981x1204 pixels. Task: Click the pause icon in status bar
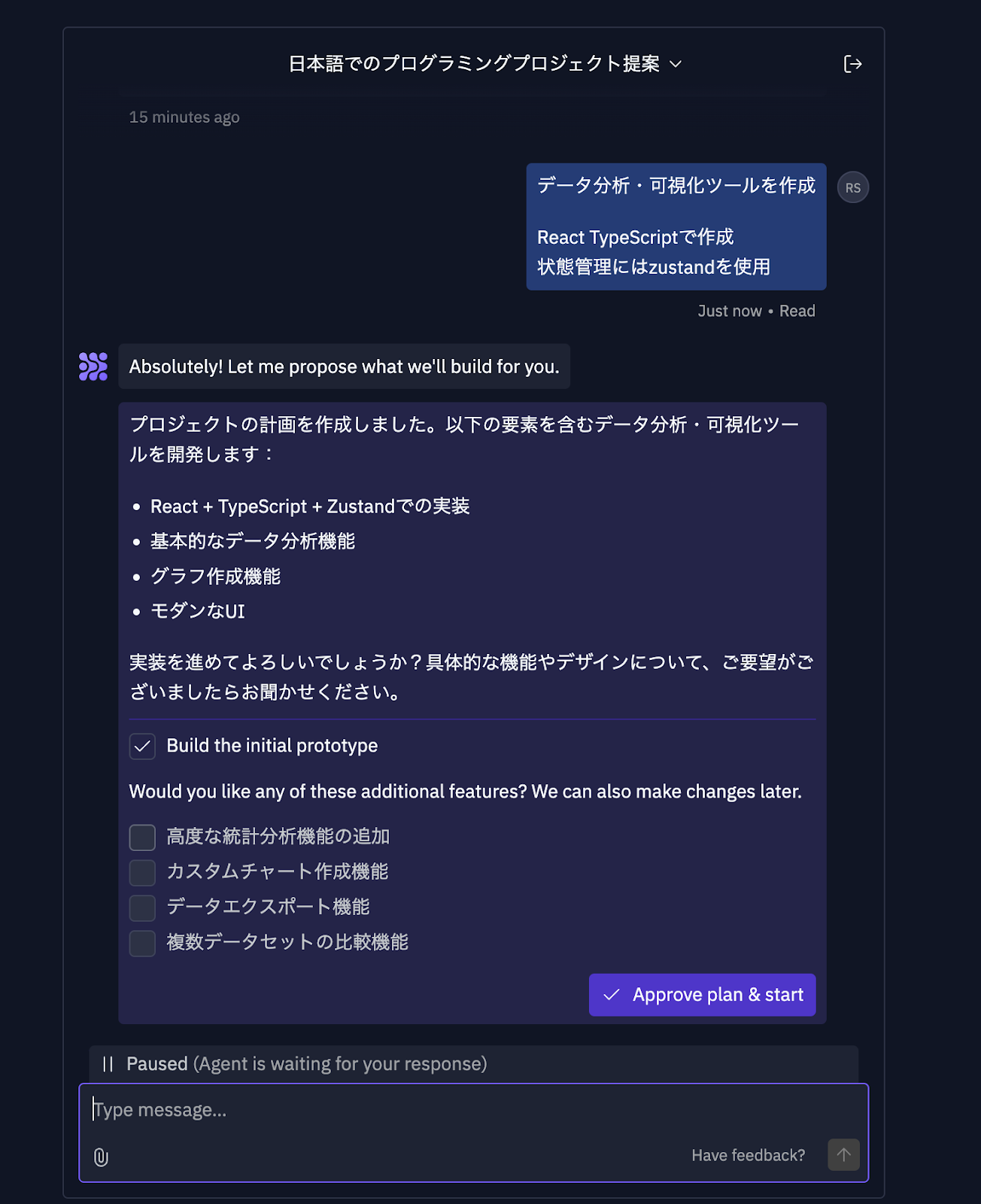tap(108, 1064)
